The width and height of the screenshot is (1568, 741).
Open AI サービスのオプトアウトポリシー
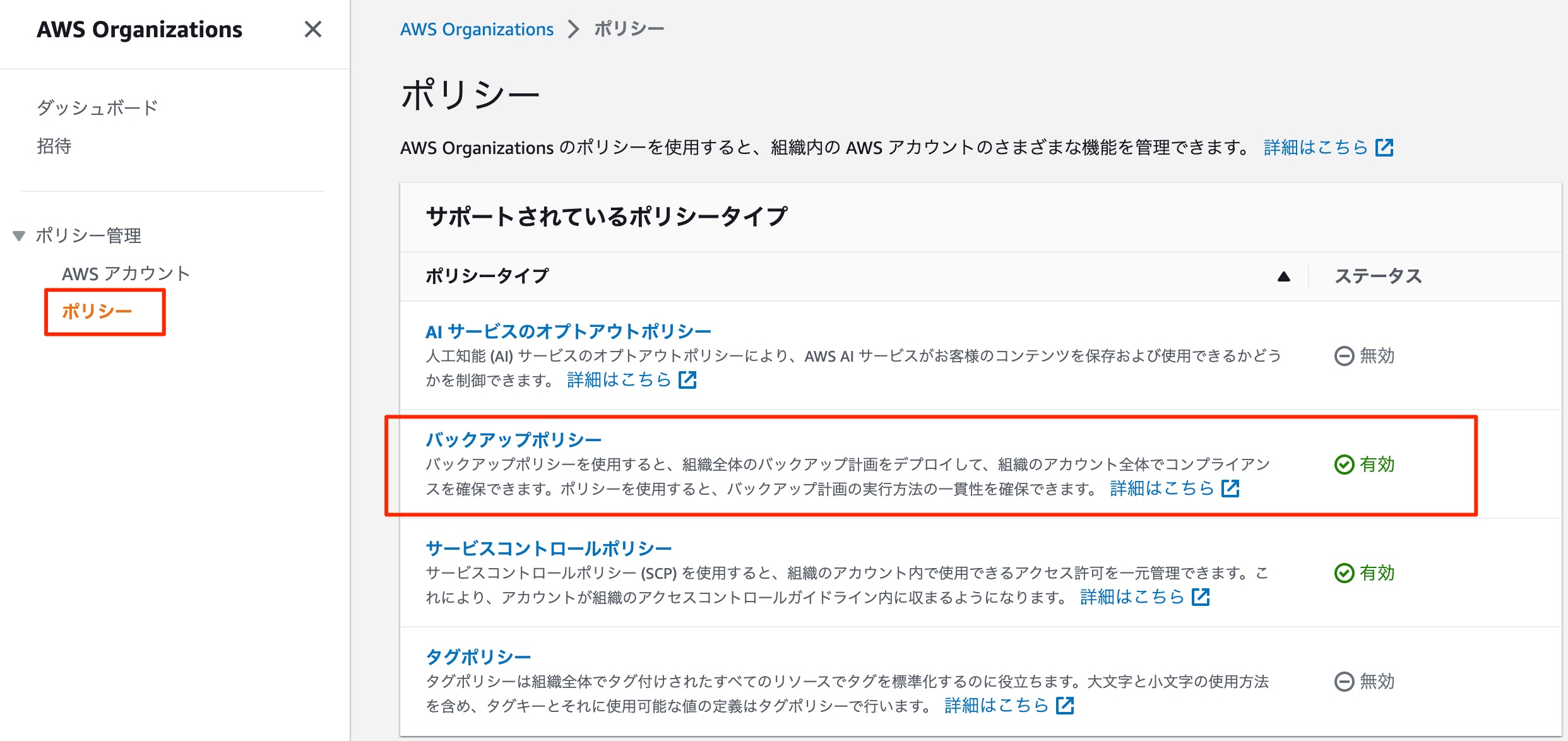568,331
